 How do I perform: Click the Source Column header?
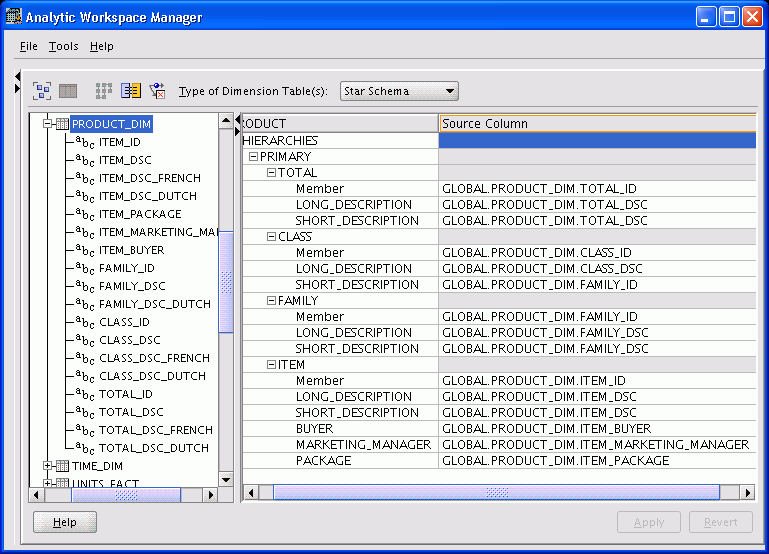point(597,124)
